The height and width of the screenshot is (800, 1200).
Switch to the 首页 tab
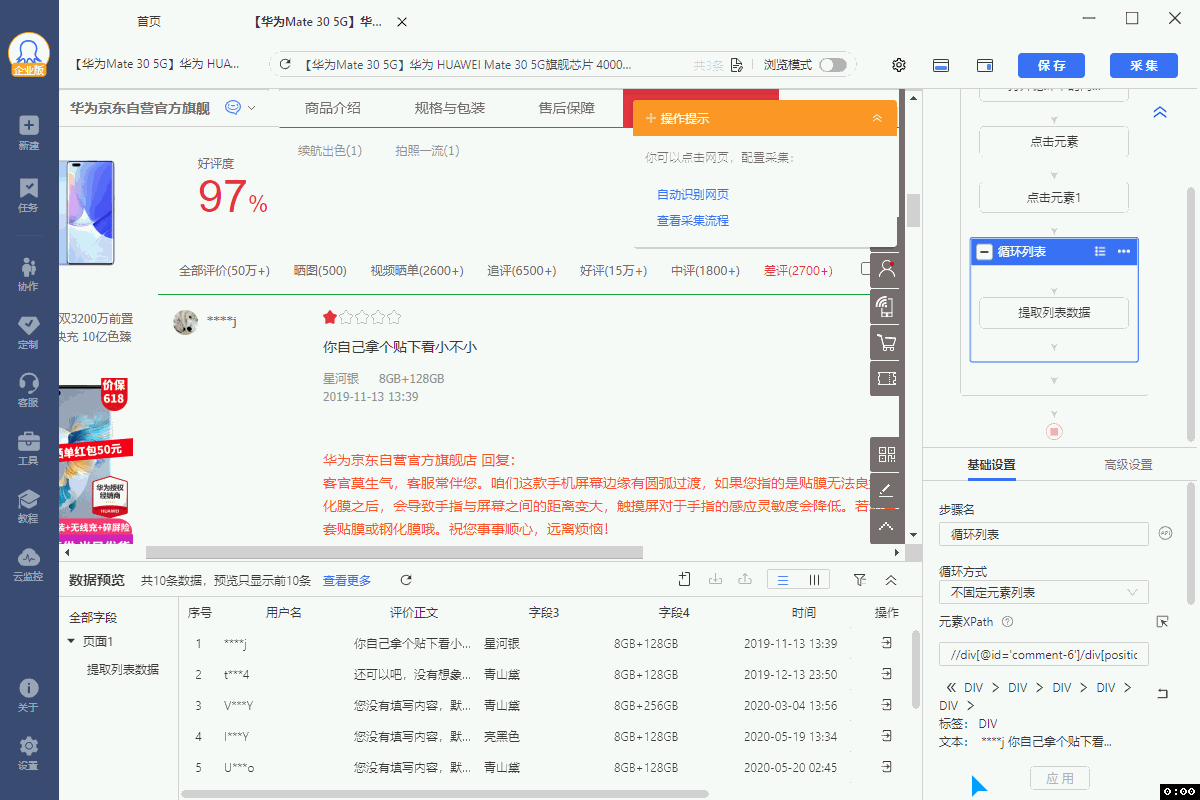pyautogui.click(x=149, y=21)
